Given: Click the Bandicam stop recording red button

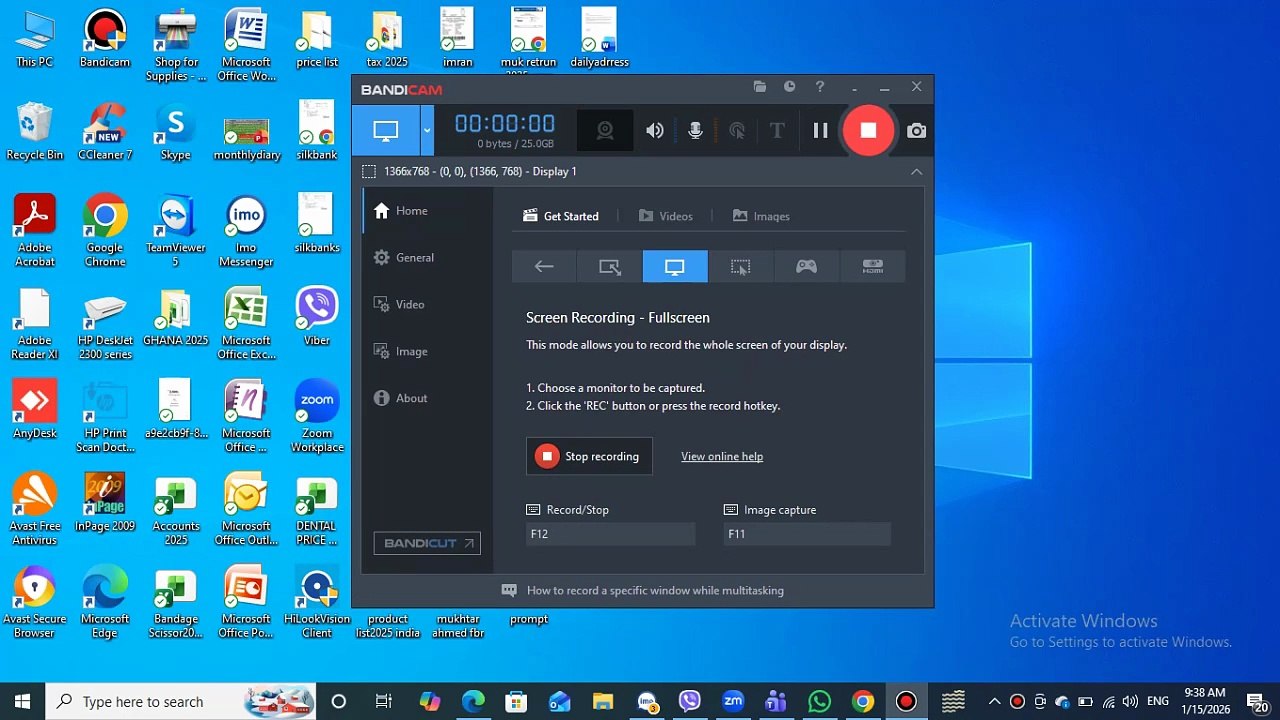Looking at the screenshot, I should coord(868,130).
